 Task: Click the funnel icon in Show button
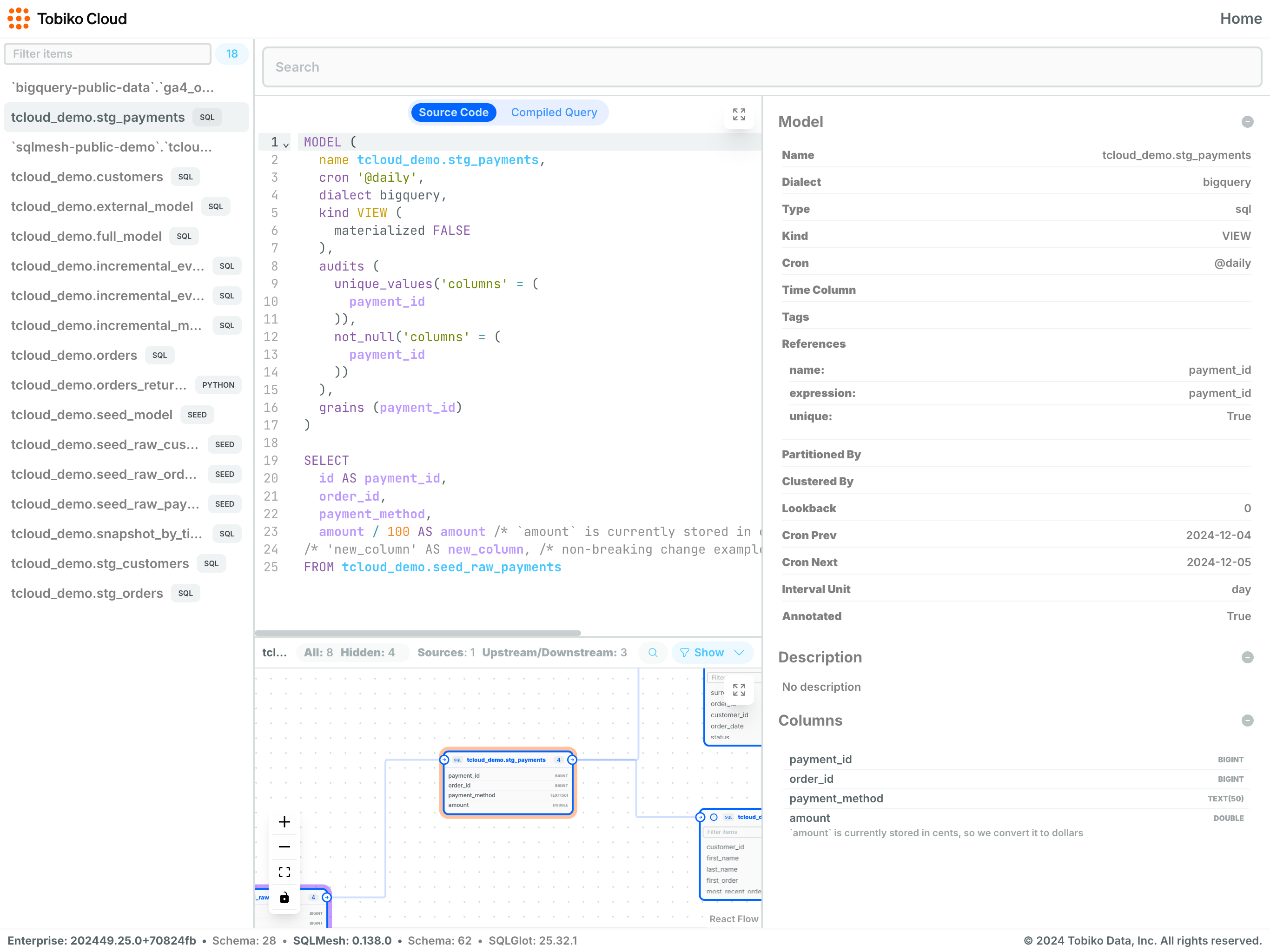click(x=684, y=652)
